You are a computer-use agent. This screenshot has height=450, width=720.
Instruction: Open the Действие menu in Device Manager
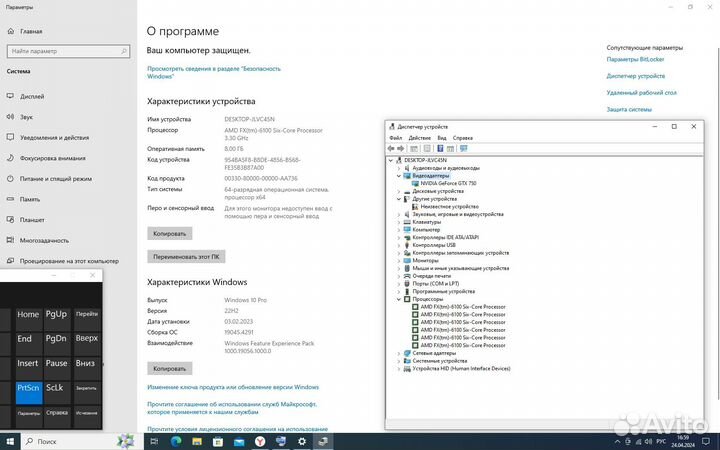point(420,137)
